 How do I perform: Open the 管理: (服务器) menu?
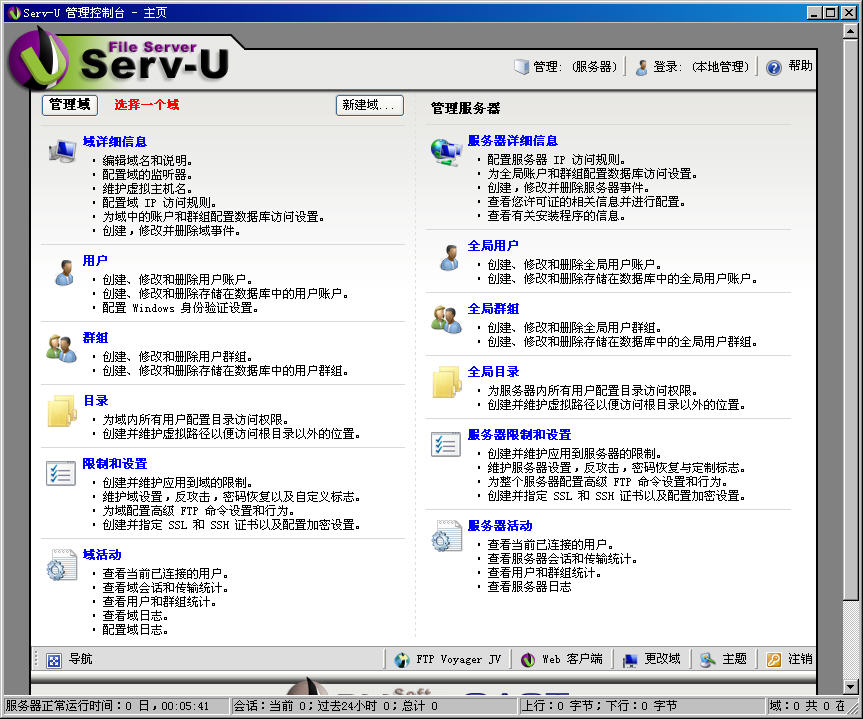point(565,67)
